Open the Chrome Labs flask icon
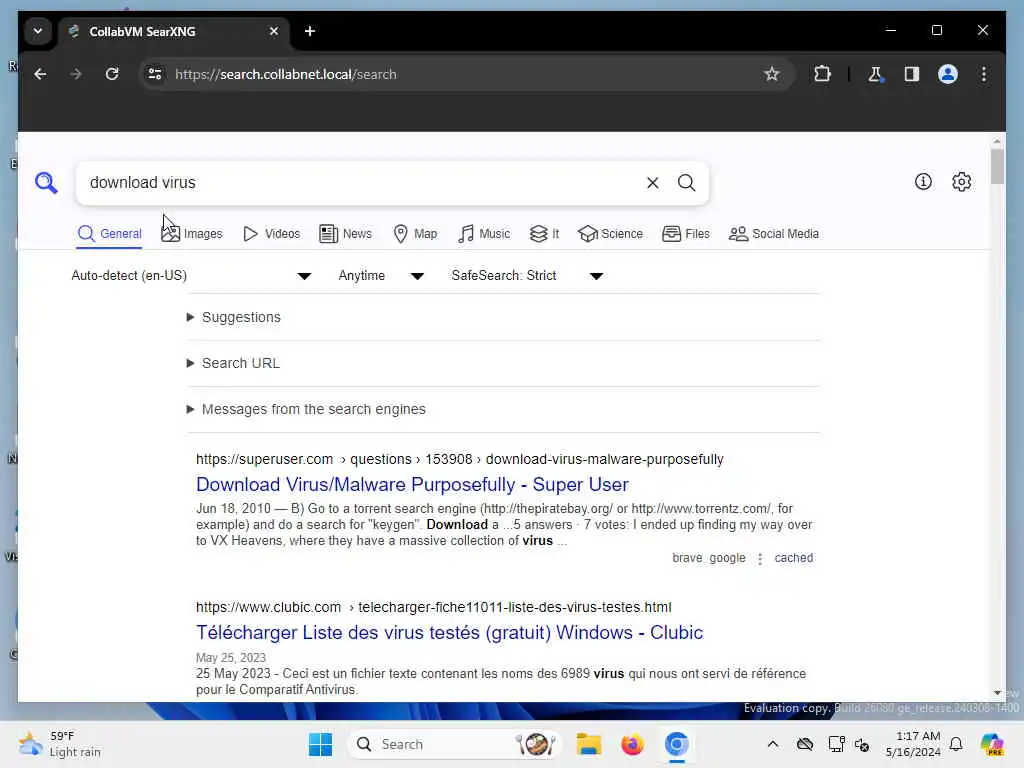The height and width of the screenshot is (768, 1024). point(875,74)
